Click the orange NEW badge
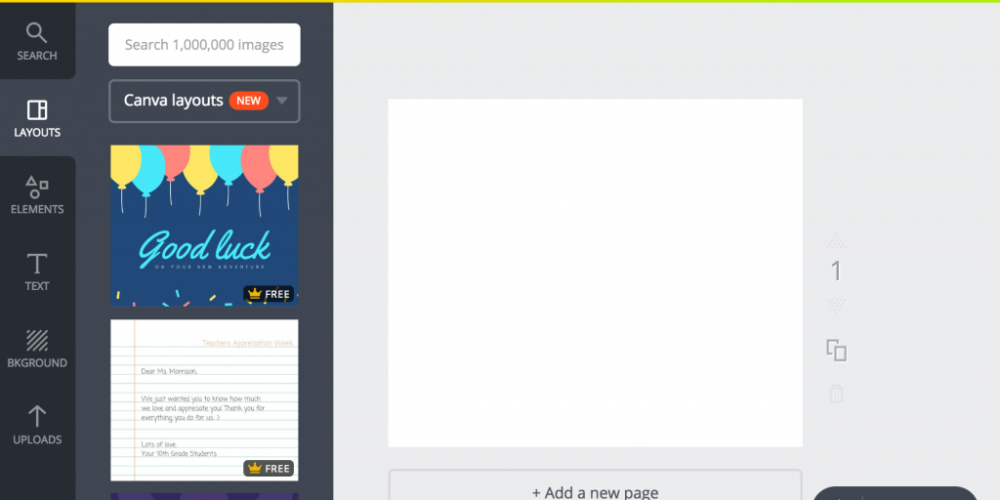This screenshot has height=500, width=1000. tap(248, 101)
